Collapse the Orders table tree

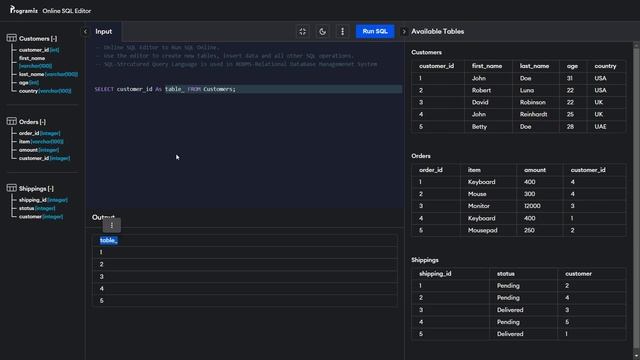43,122
